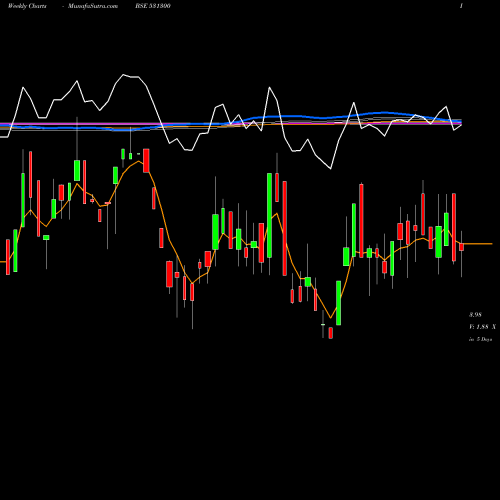Image resolution: width=500 pixels, height=500 pixels.
Task: Click the tallest green candle mid-chart
Action: 269,215
